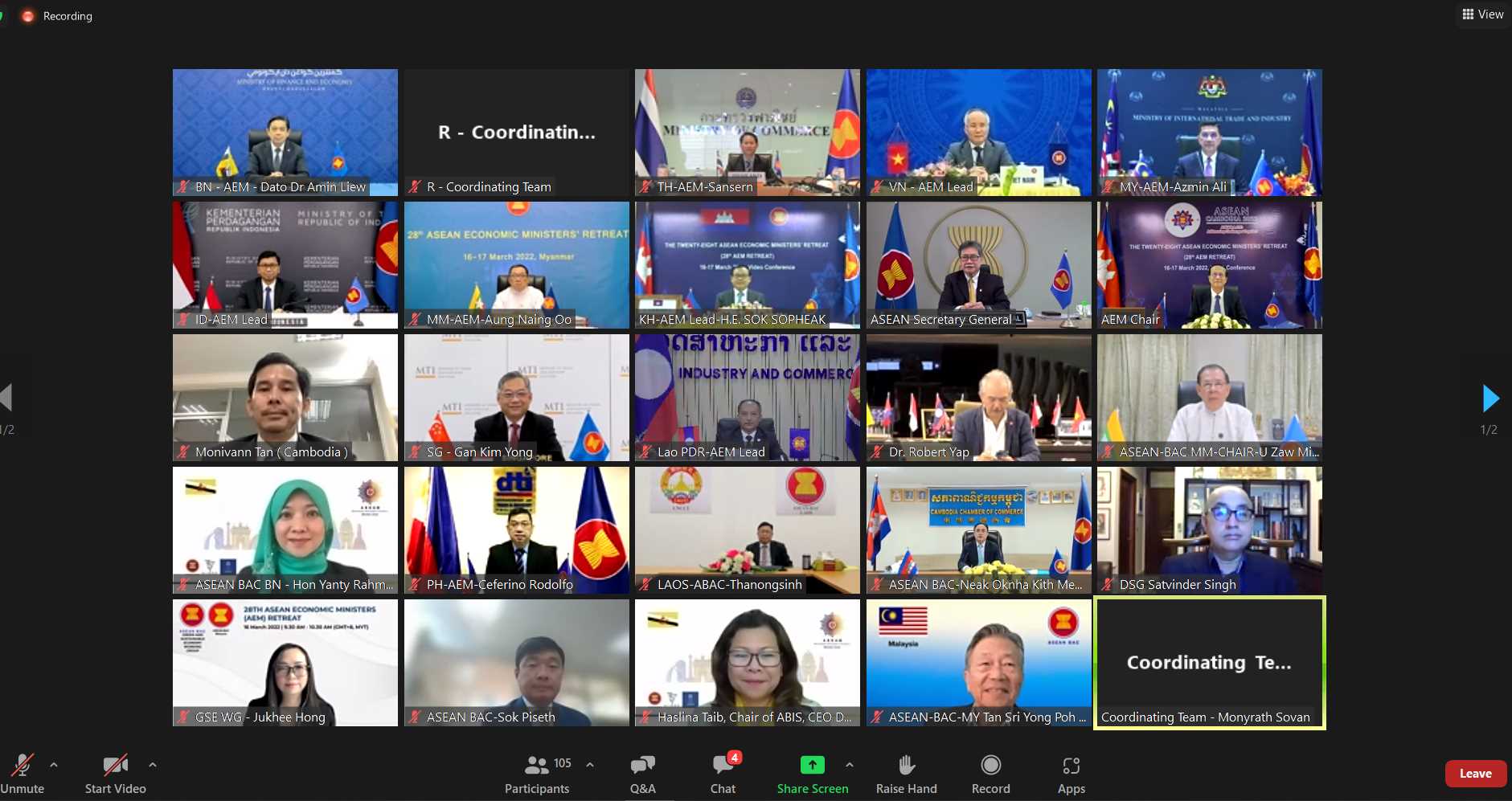
Task: Click muted mic icon on GSE WG - Jukhee Hong
Action: [x=183, y=717]
